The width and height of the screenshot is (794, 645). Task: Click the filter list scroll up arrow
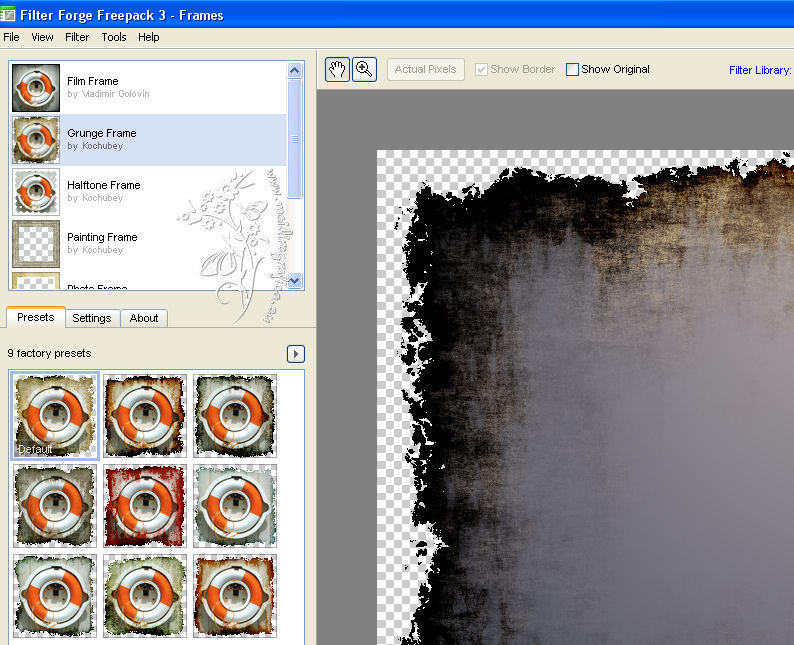[295, 70]
